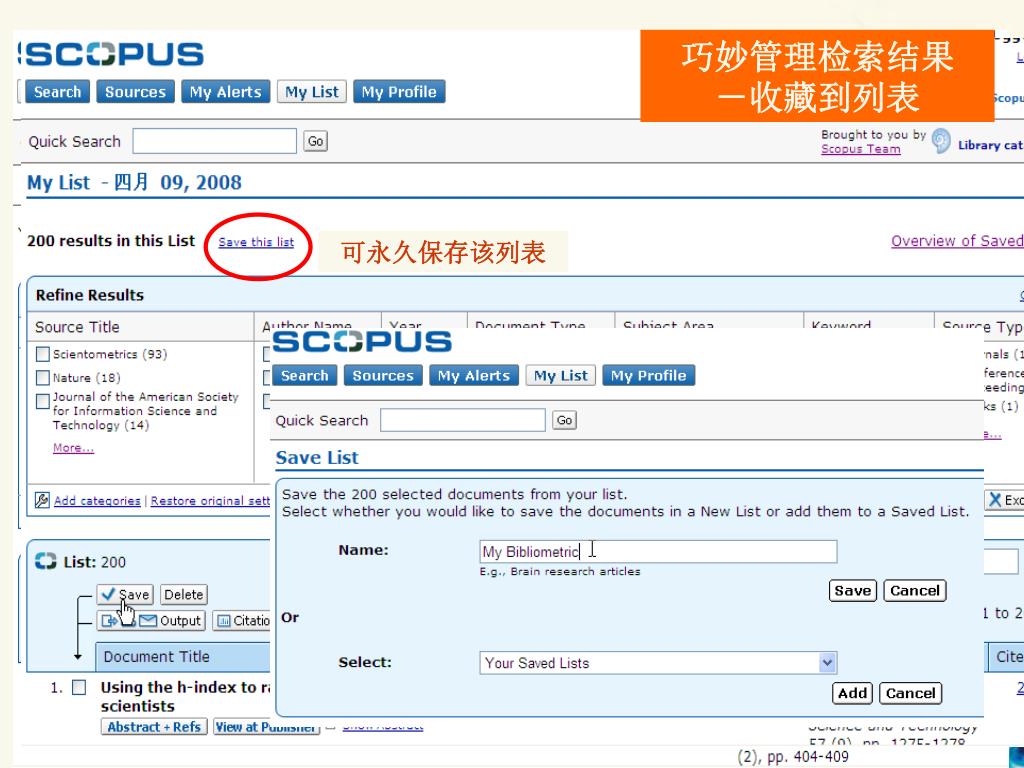The height and width of the screenshot is (768, 1024).
Task: Open article Using the h-index to rank scientists
Action: 185,696
